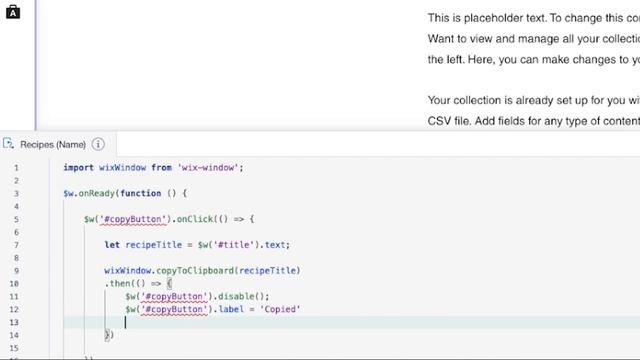
Task: Click the .then call on line 10
Action: [117, 283]
